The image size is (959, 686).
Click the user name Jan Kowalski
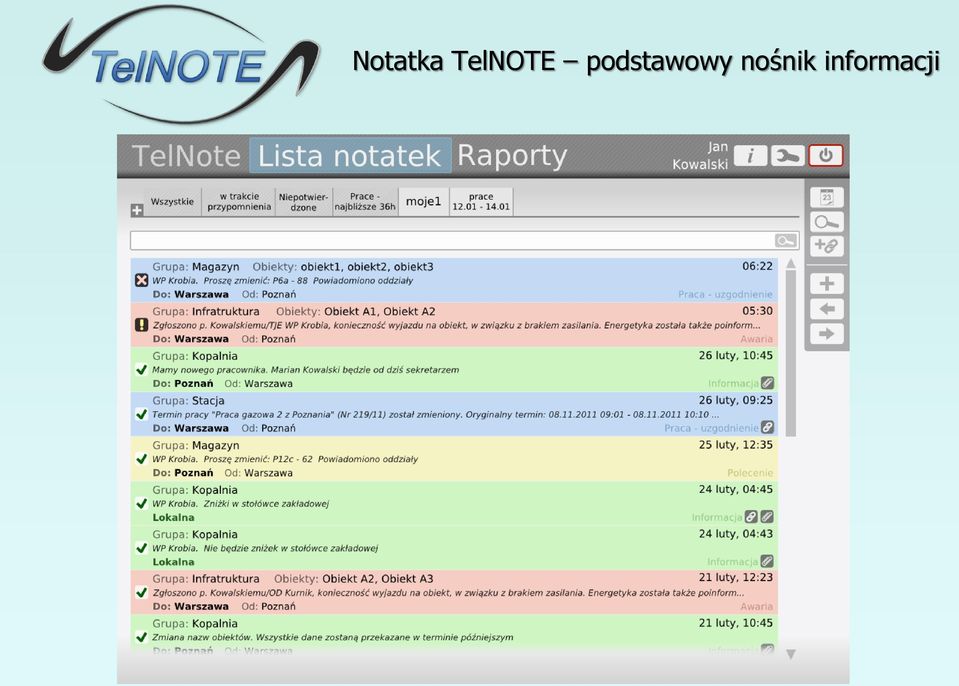pos(700,155)
